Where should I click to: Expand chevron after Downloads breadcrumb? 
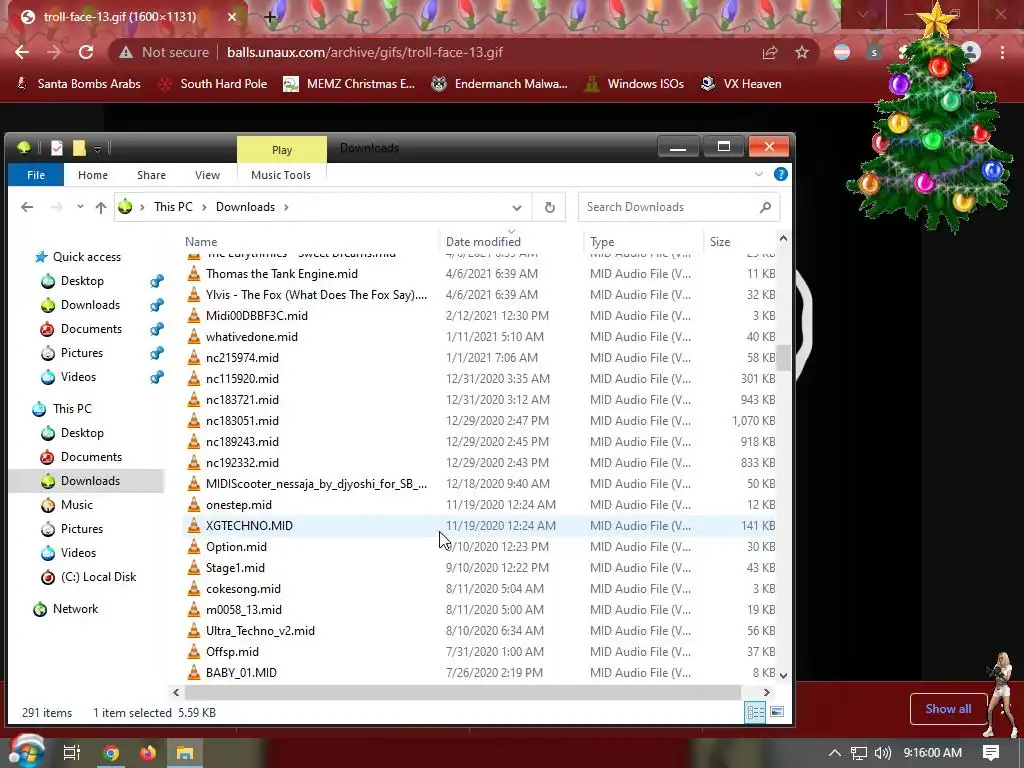point(286,208)
